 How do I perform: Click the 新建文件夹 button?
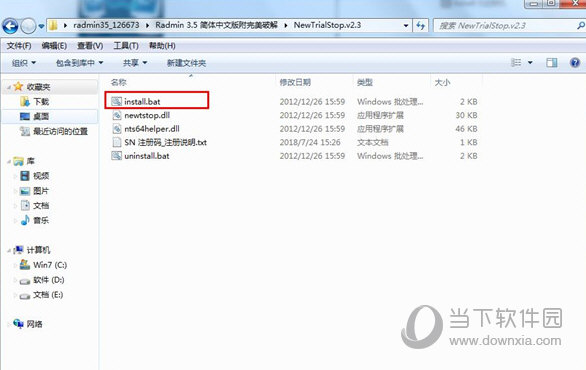186,63
